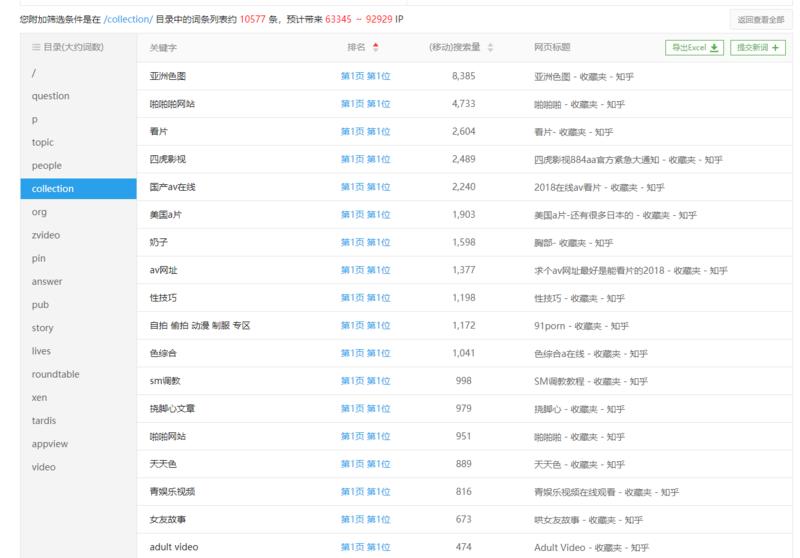Image resolution: width=800 pixels, height=558 pixels.
Task: Select the roundtable directory
Action: tap(56, 374)
